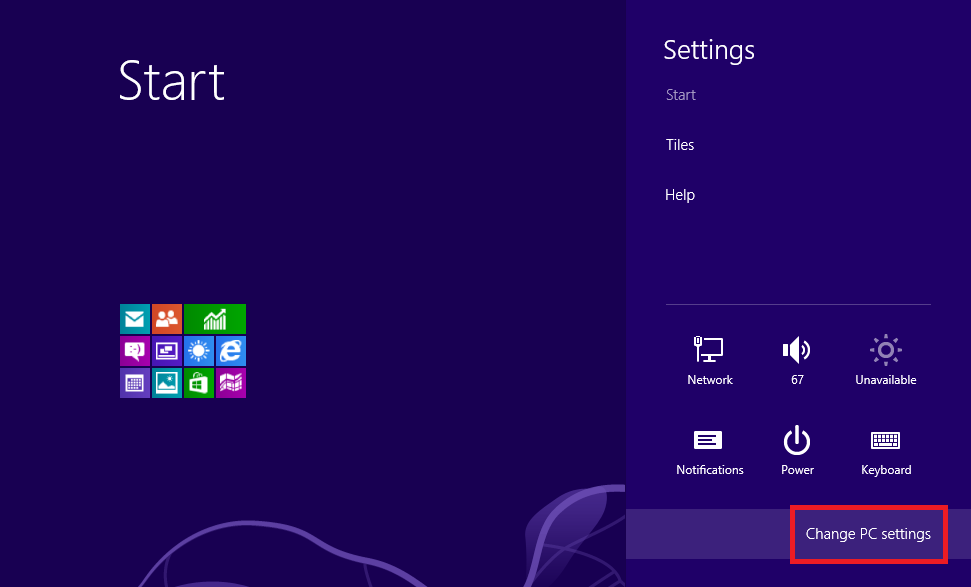
Task: Launch the Internet Explorer tile
Action: tap(231, 351)
